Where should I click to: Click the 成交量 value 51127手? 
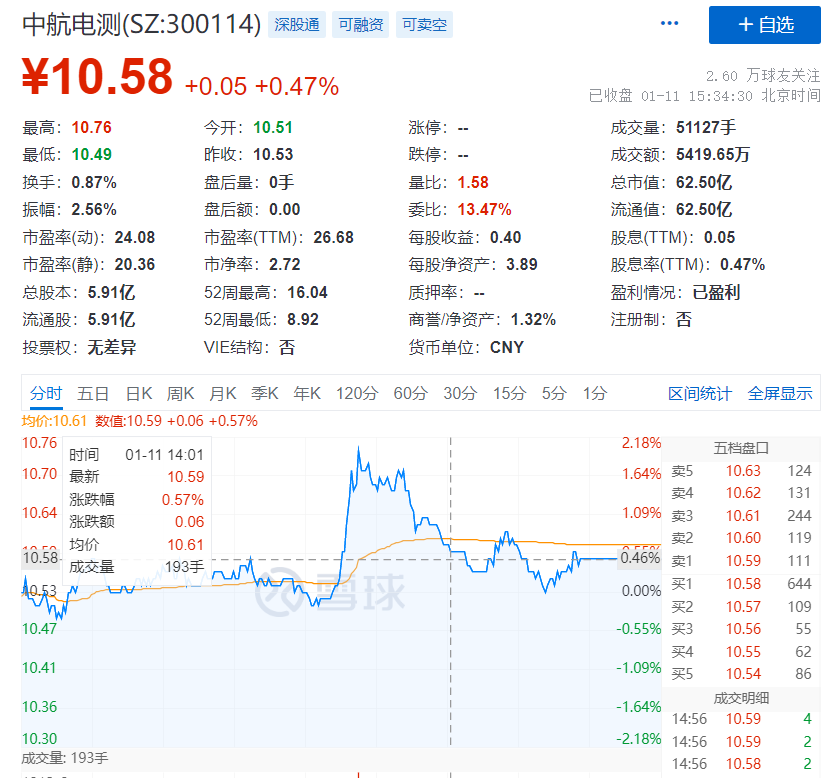coord(706,128)
